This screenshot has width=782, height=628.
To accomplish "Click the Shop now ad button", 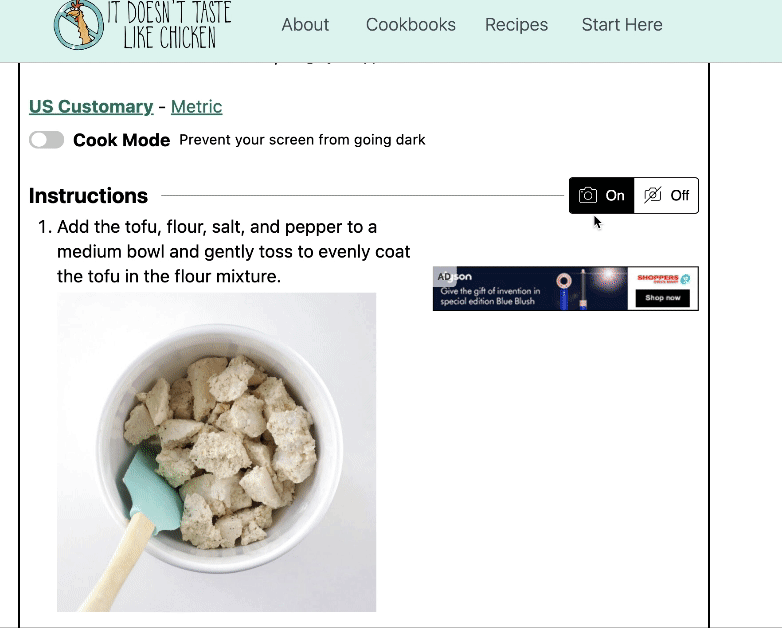I will click(x=662, y=298).
